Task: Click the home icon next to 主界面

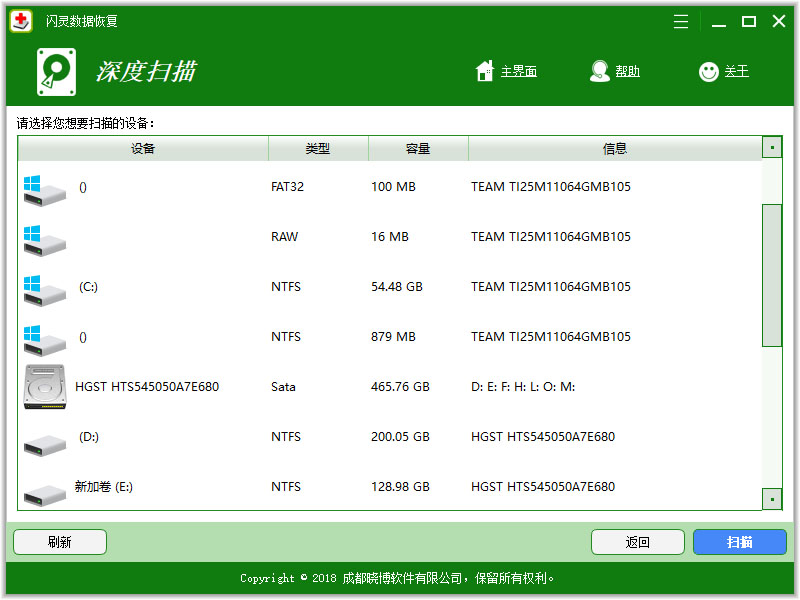Action: (485, 71)
